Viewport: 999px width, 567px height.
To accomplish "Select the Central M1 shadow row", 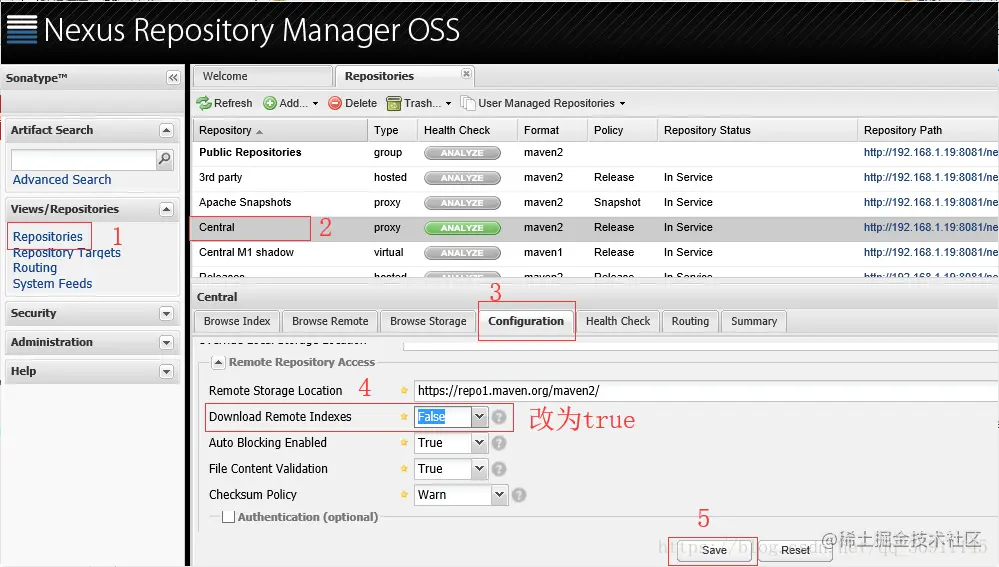I will tap(595, 253).
